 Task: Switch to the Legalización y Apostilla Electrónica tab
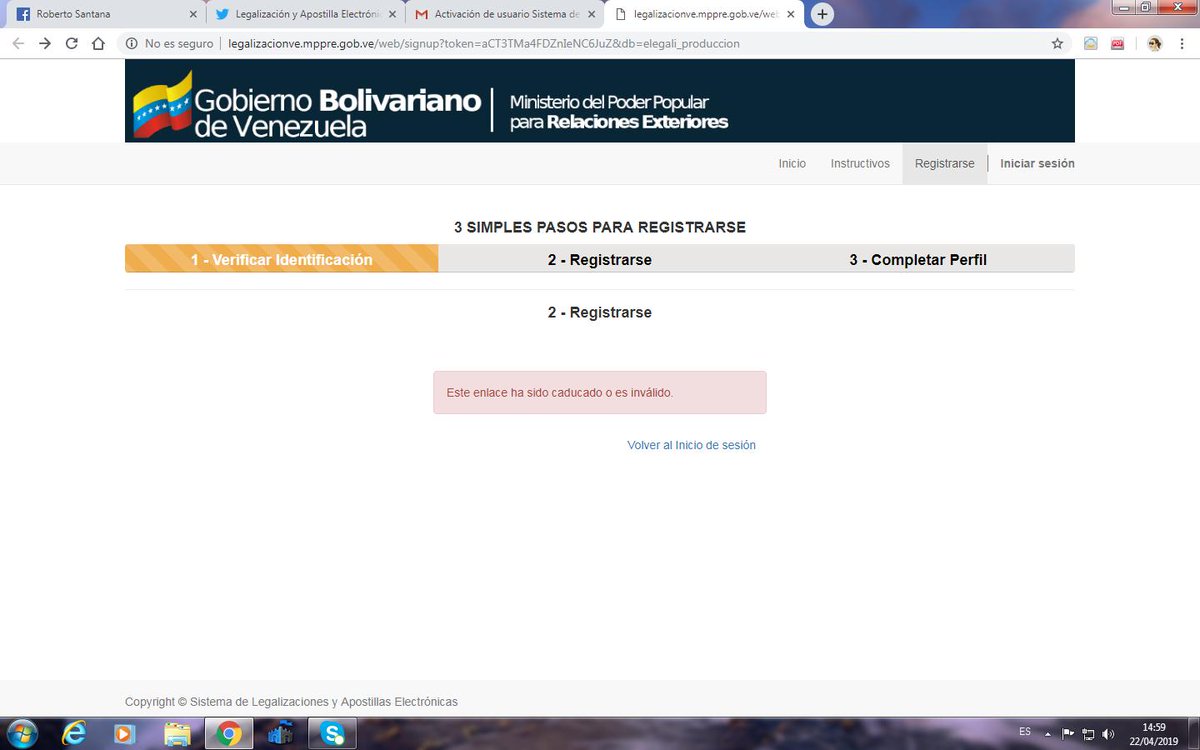304,15
